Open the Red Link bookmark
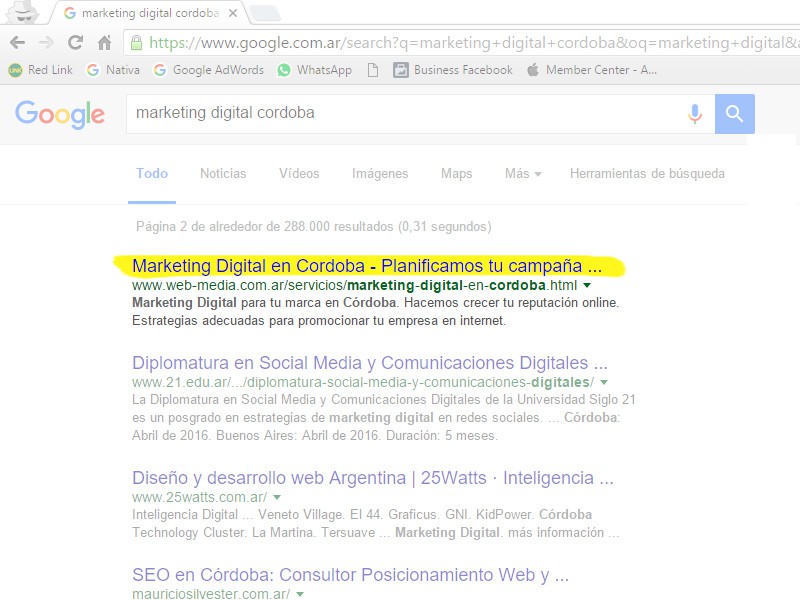 [41, 70]
